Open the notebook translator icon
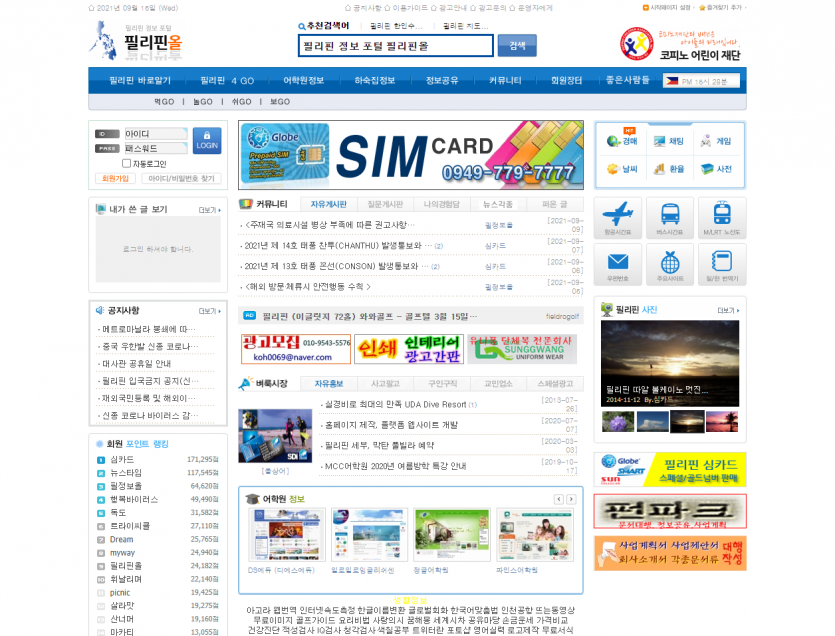The height and width of the screenshot is (636, 835). 721,265
